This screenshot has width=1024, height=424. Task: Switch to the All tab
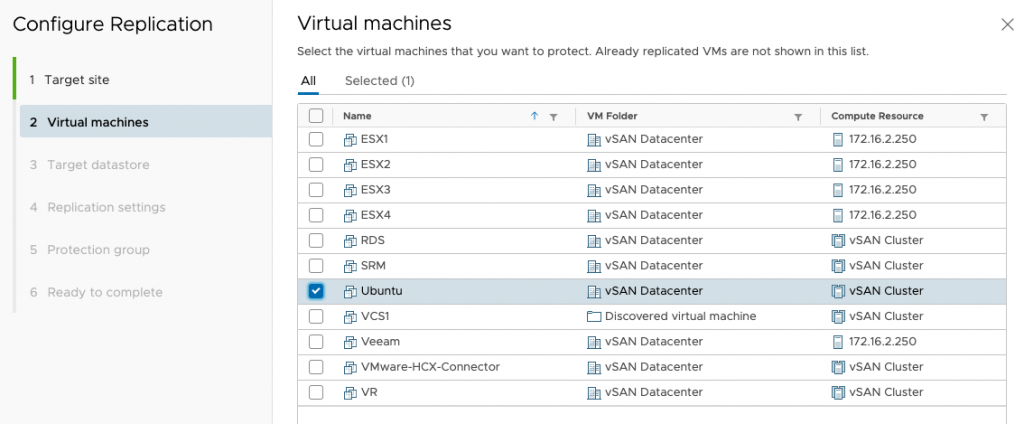(308, 81)
